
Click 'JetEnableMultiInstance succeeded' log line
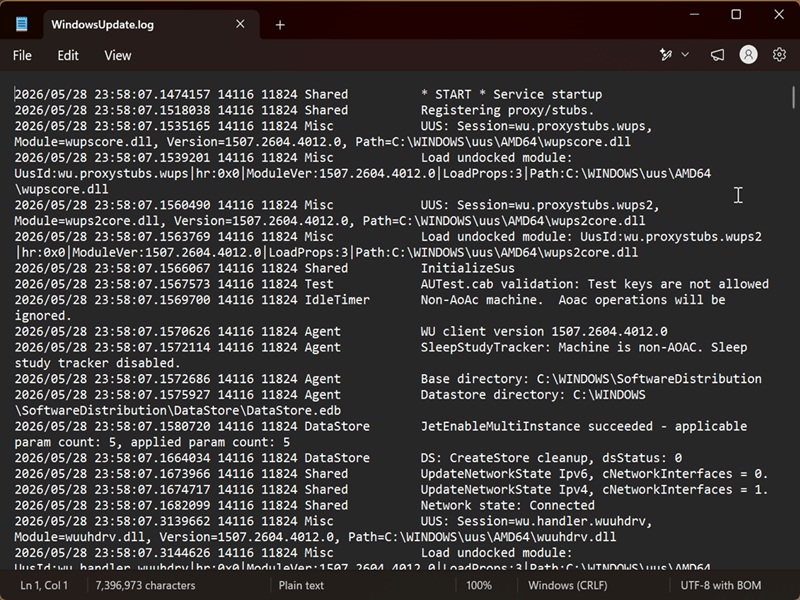584,427
